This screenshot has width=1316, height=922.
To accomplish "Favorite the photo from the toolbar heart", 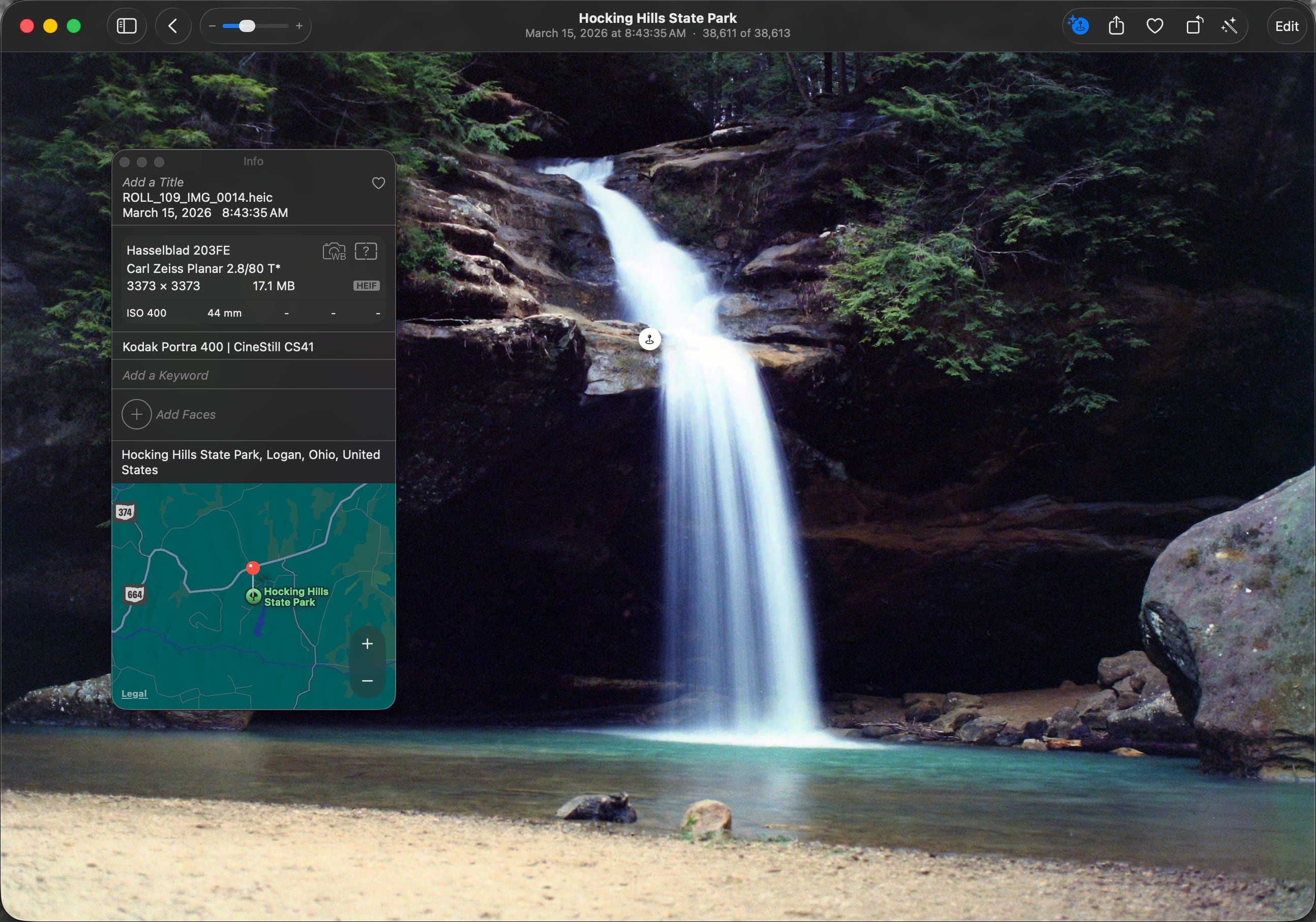I will click(1154, 26).
